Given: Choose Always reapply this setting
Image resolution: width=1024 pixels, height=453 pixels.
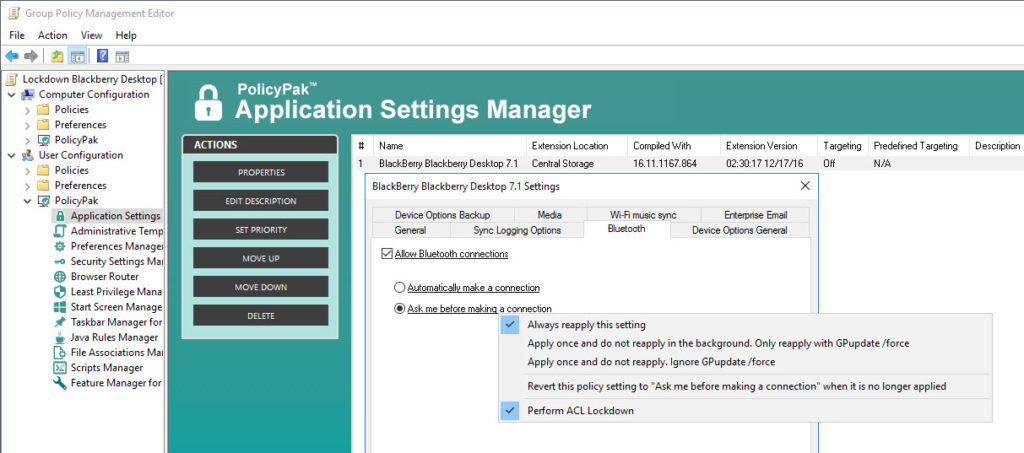Looking at the screenshot, I should tap(745, 324).
